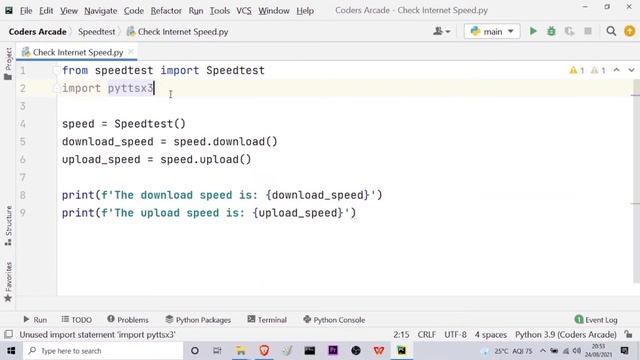Screen dimensions: 640x360
Task: Click the weak warning count indicator
Action: click(x=598, y=70)
